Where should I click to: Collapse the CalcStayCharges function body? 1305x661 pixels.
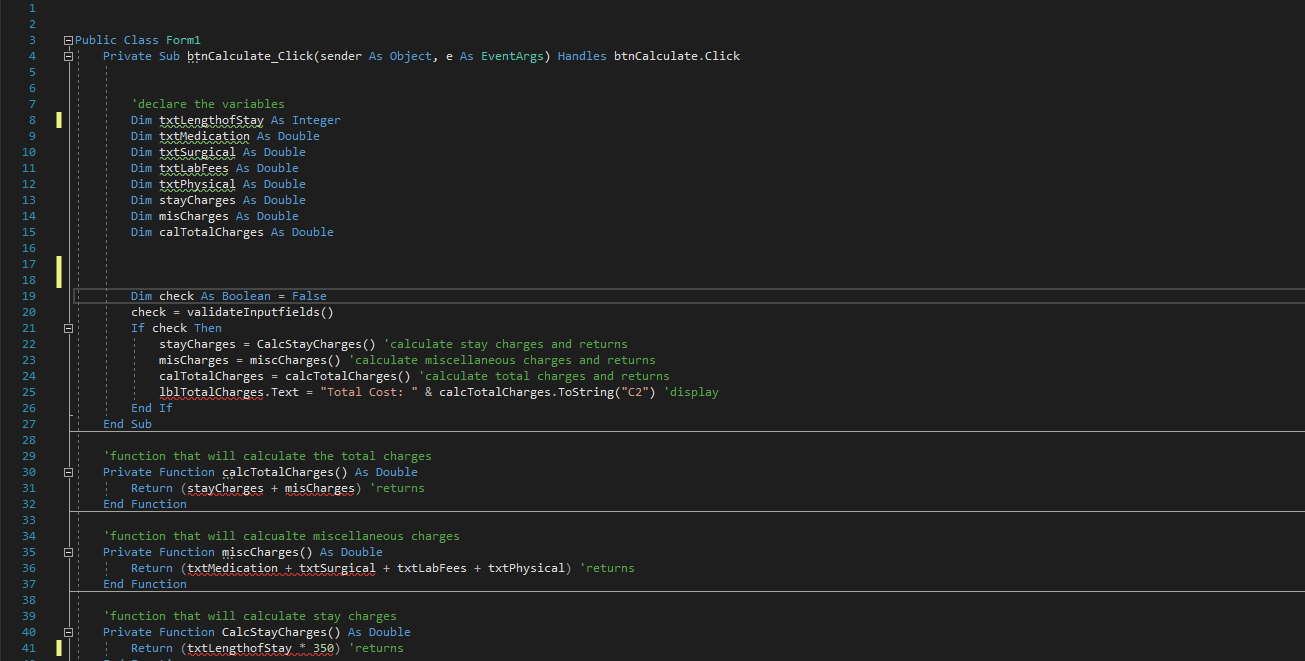(67, 631)
